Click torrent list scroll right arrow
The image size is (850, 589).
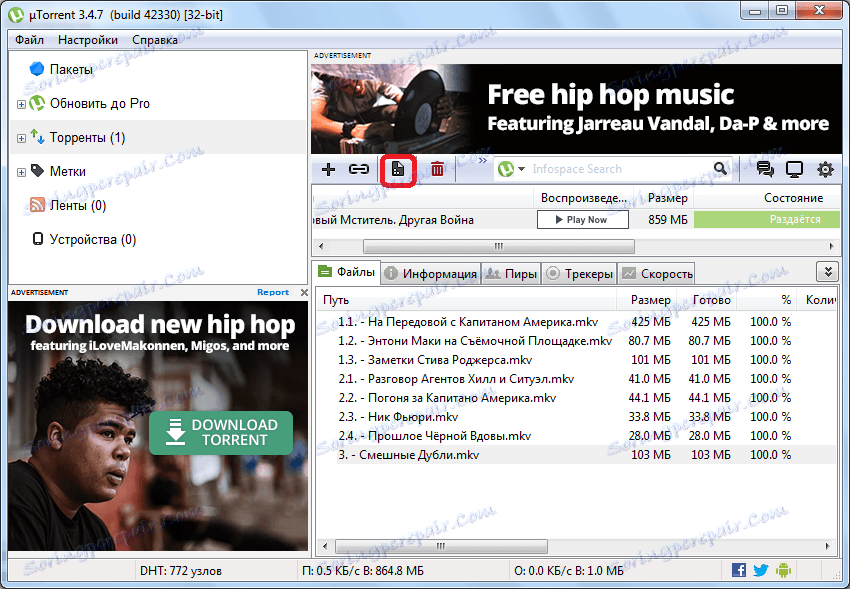click(832, 247)
